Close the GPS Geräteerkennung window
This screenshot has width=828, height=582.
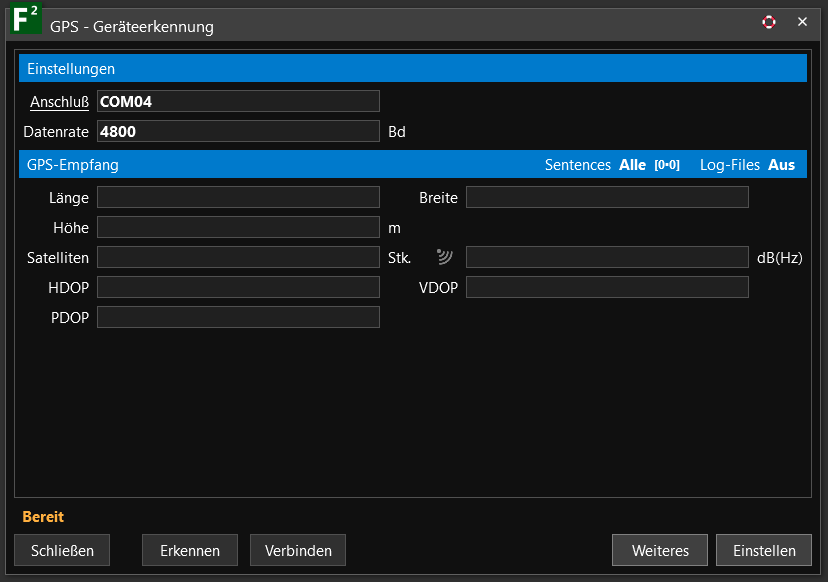[x=802, y=22]
